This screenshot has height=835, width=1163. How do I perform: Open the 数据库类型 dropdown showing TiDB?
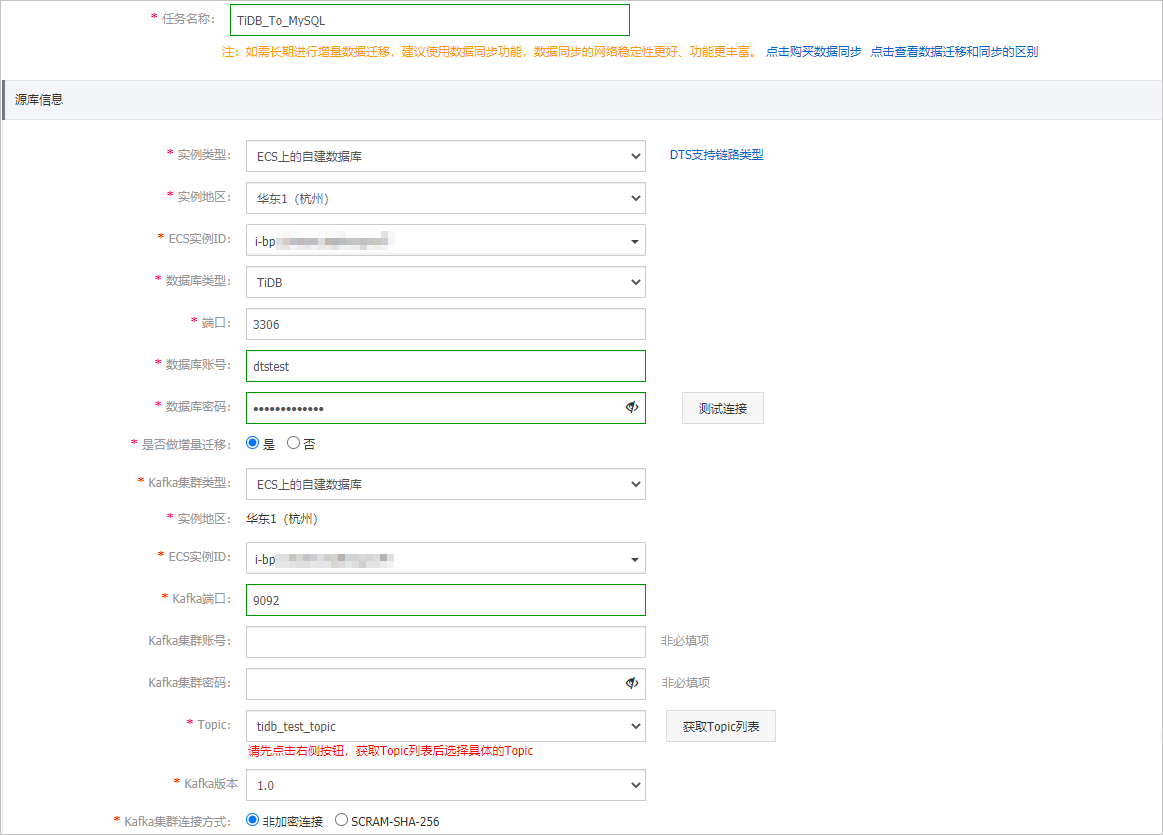coord(634,282)
